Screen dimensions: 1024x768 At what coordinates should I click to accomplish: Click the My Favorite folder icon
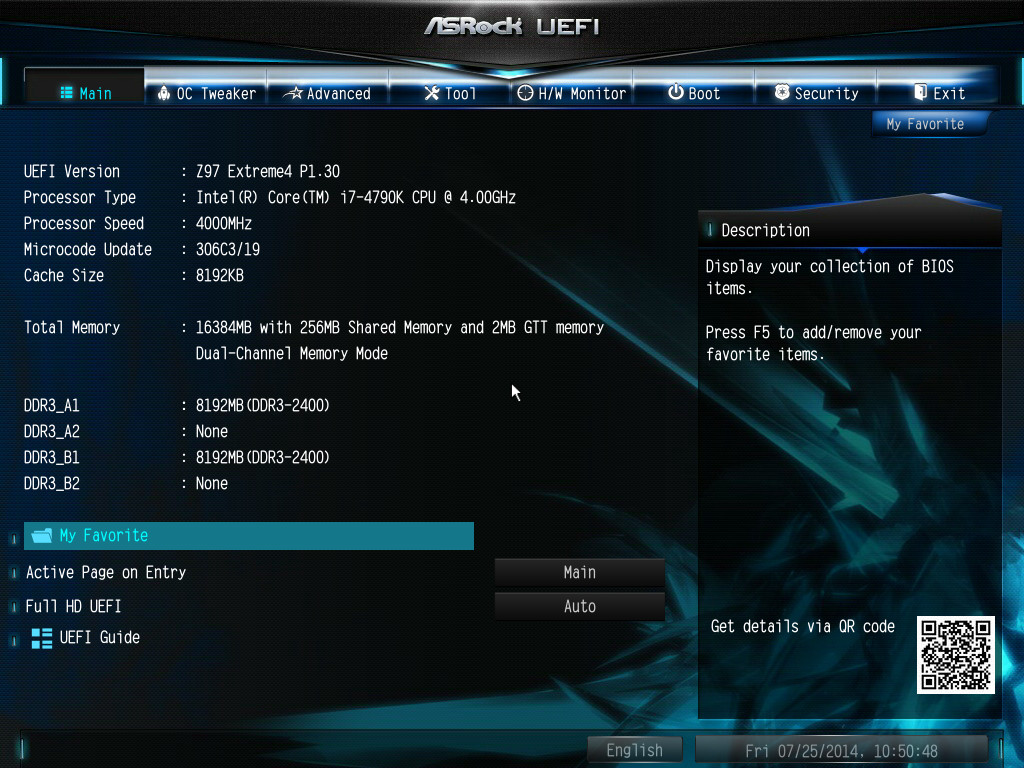[42, 536]
